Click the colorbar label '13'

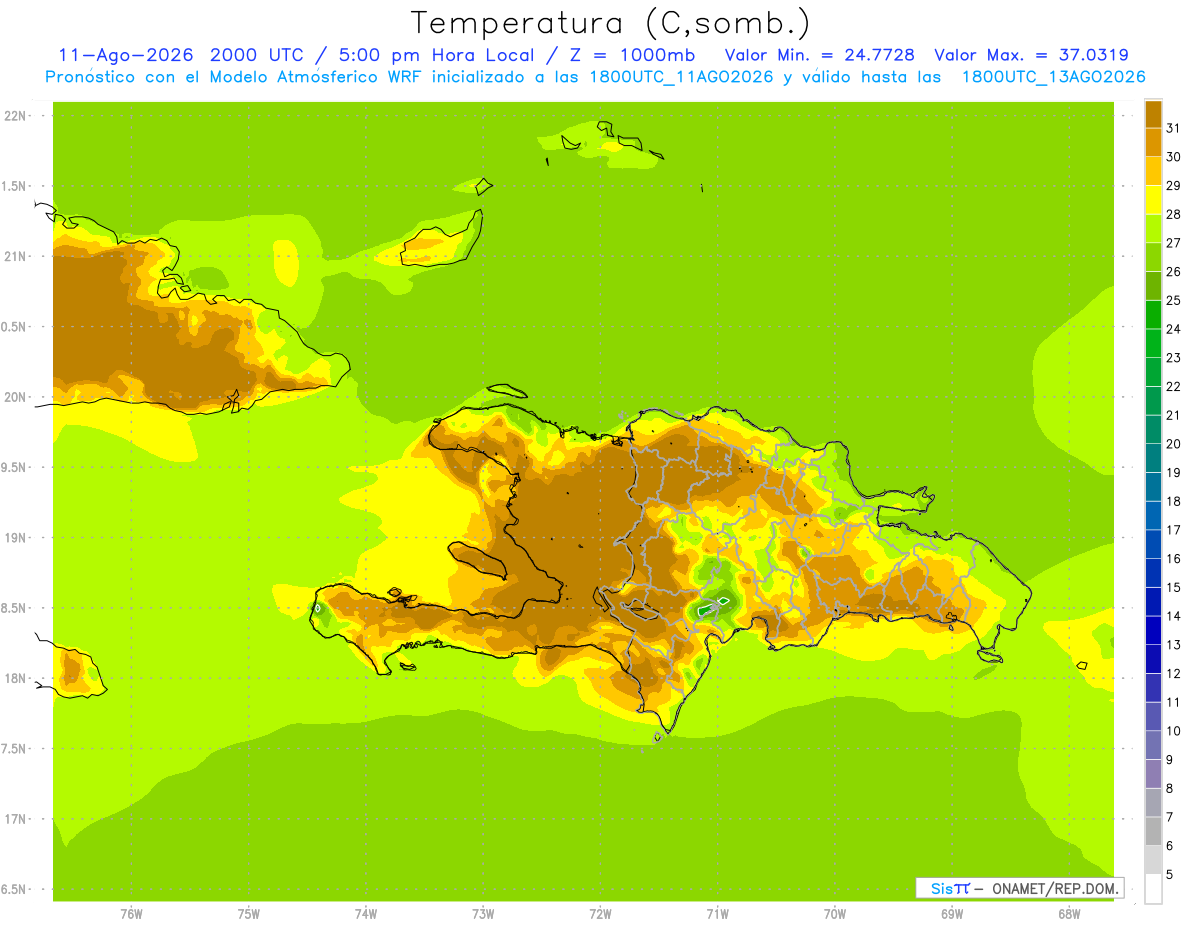[1173, 645]
